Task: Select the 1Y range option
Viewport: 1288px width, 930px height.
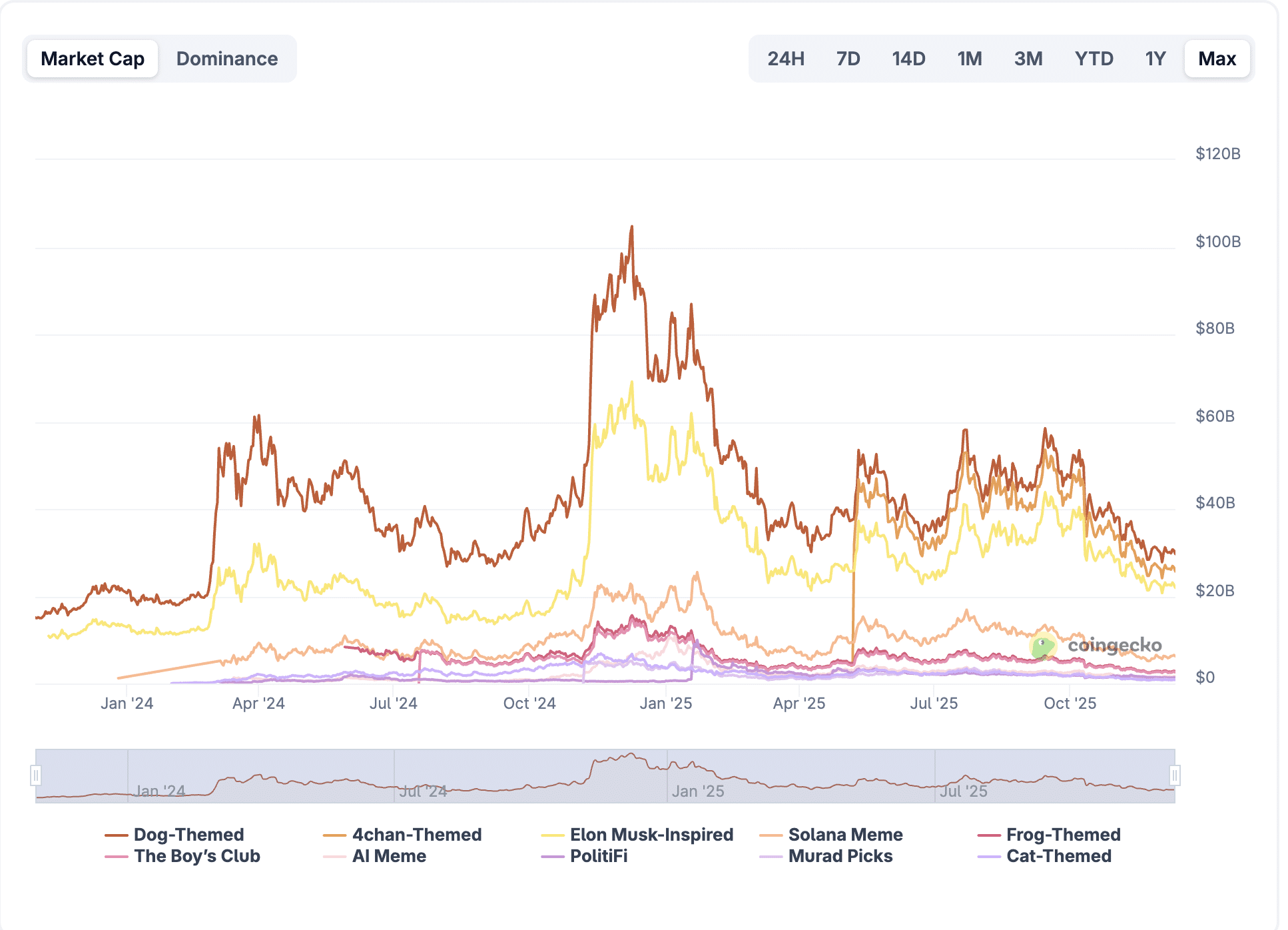Action: [x=1155, y=59]
